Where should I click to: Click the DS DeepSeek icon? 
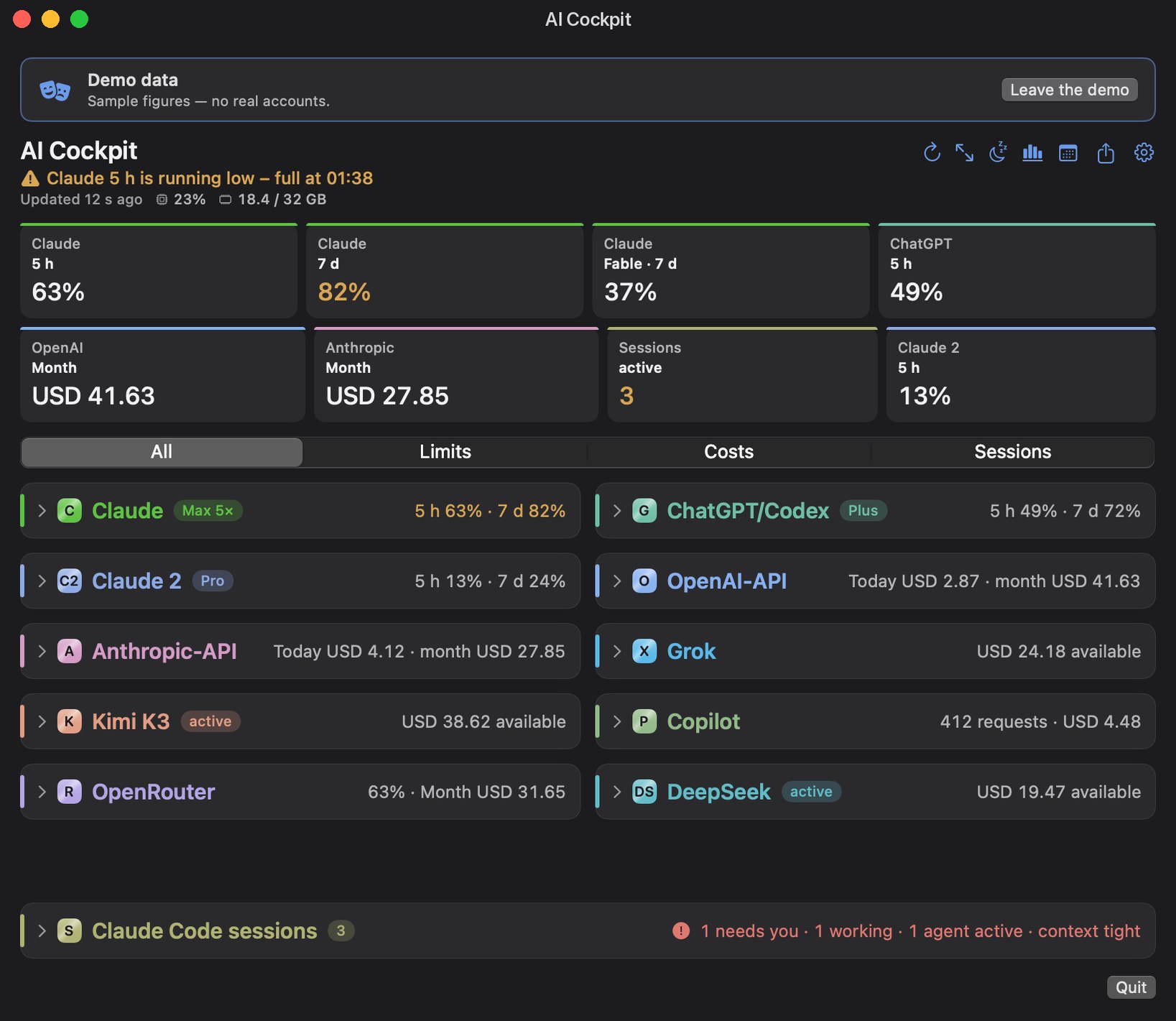coord(644,792)
